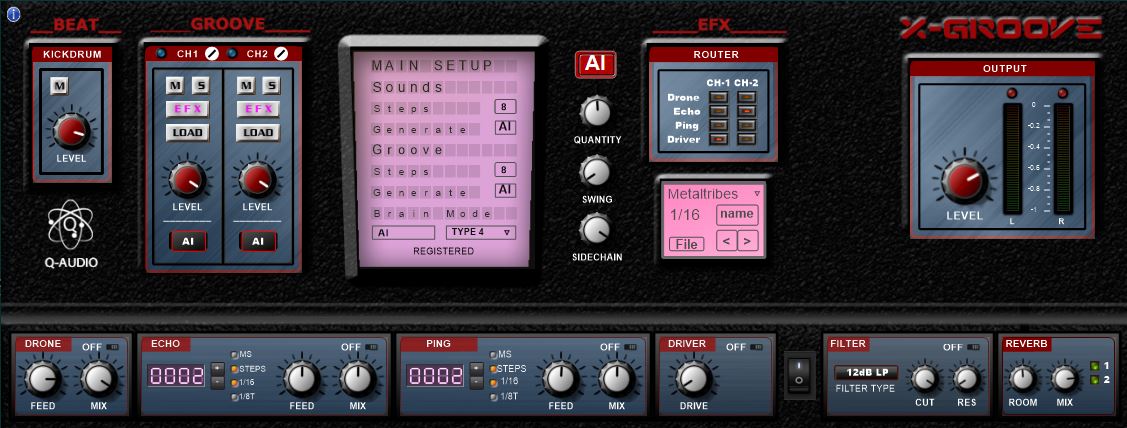
Task: Increase Ping time with plus stepper
Action: tap(477, 369)
